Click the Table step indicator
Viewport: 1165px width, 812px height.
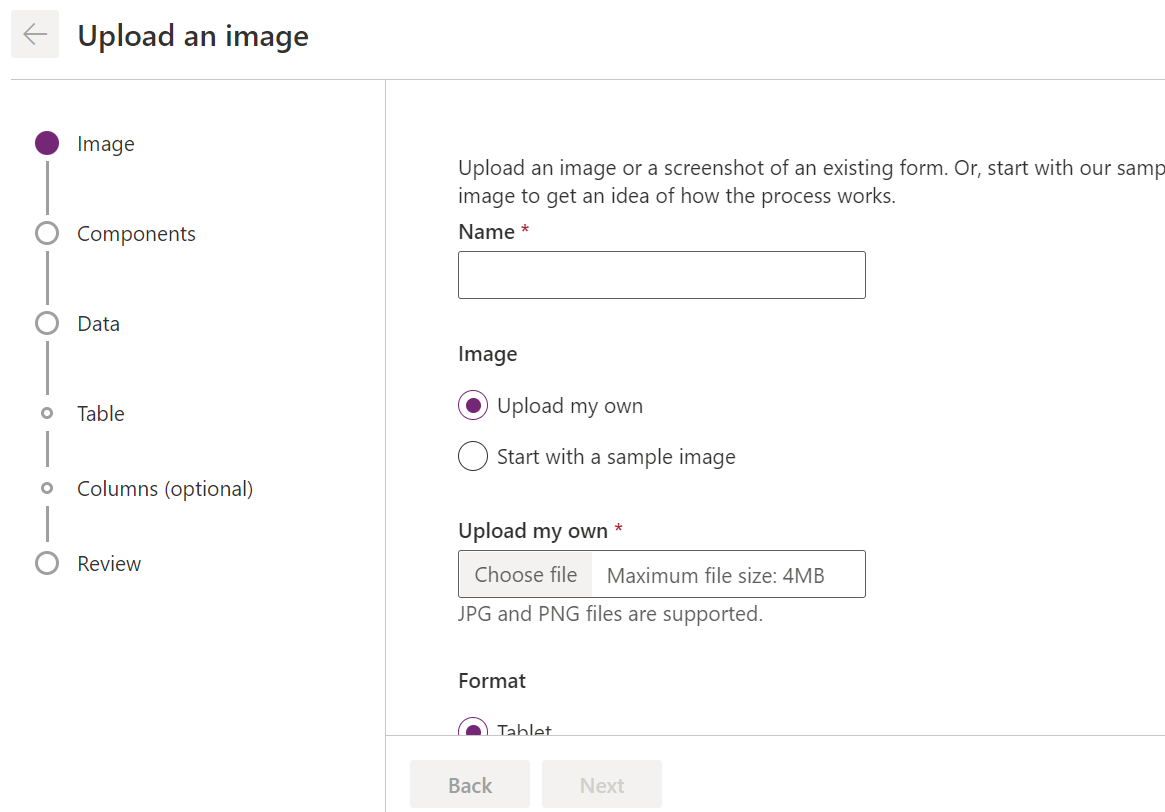[x=47, y=413]
